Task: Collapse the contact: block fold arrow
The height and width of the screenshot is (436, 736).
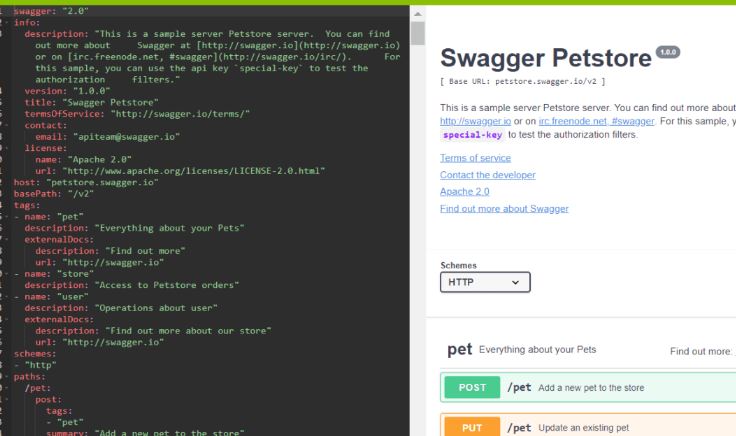Action: [7, 125]
